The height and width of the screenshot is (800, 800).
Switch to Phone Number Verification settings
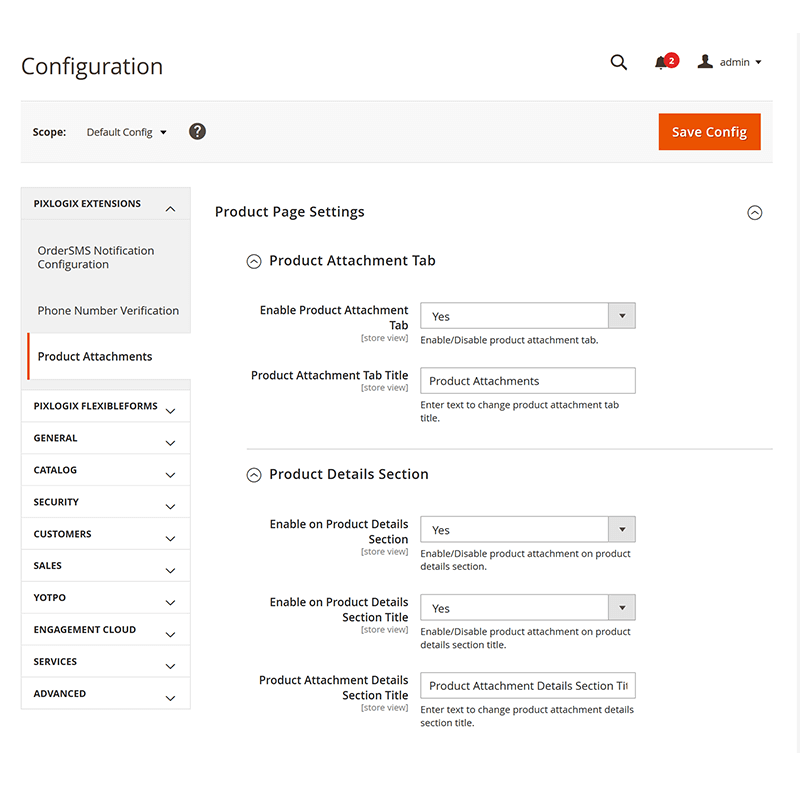107,310
